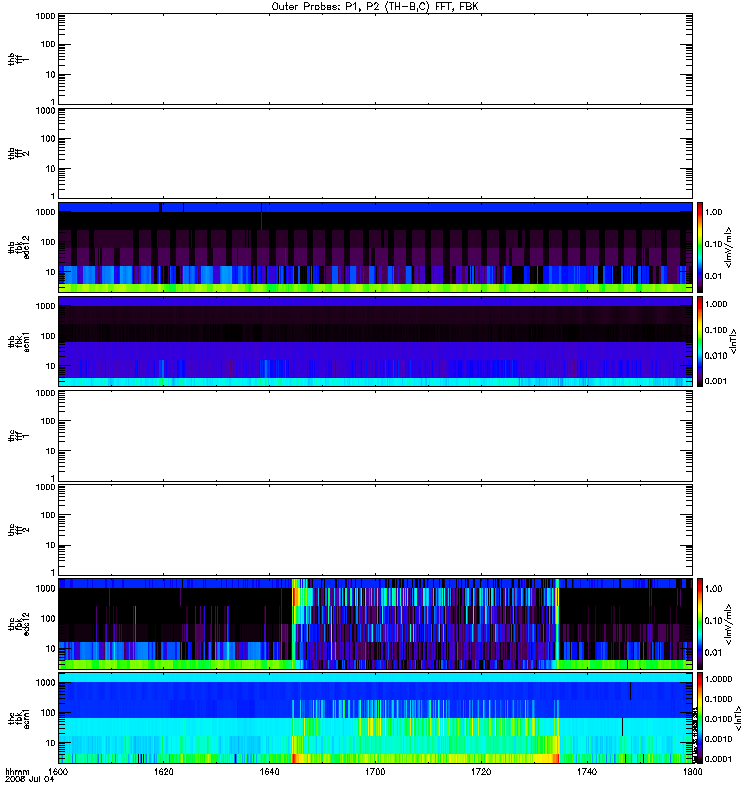
Task: Click the 1700 time axis label
Action: [375, 771]
